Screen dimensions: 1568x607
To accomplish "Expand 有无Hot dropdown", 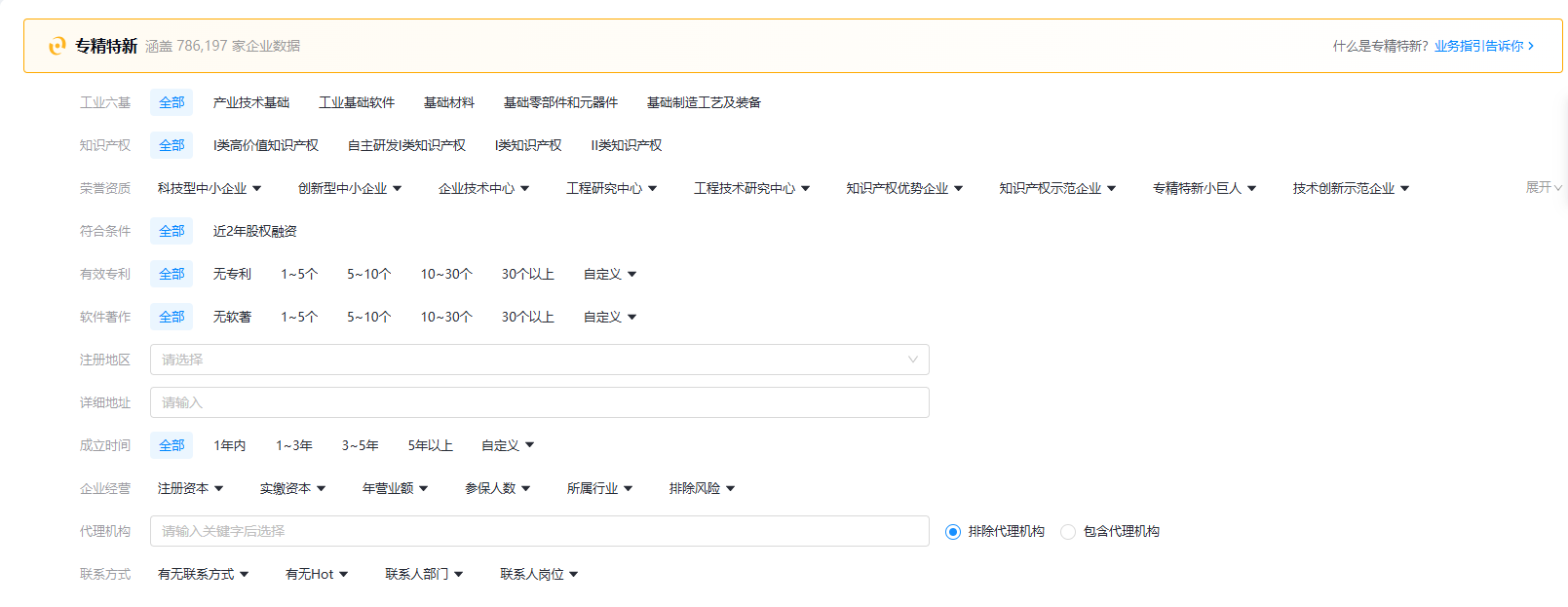I will point(317,574).
